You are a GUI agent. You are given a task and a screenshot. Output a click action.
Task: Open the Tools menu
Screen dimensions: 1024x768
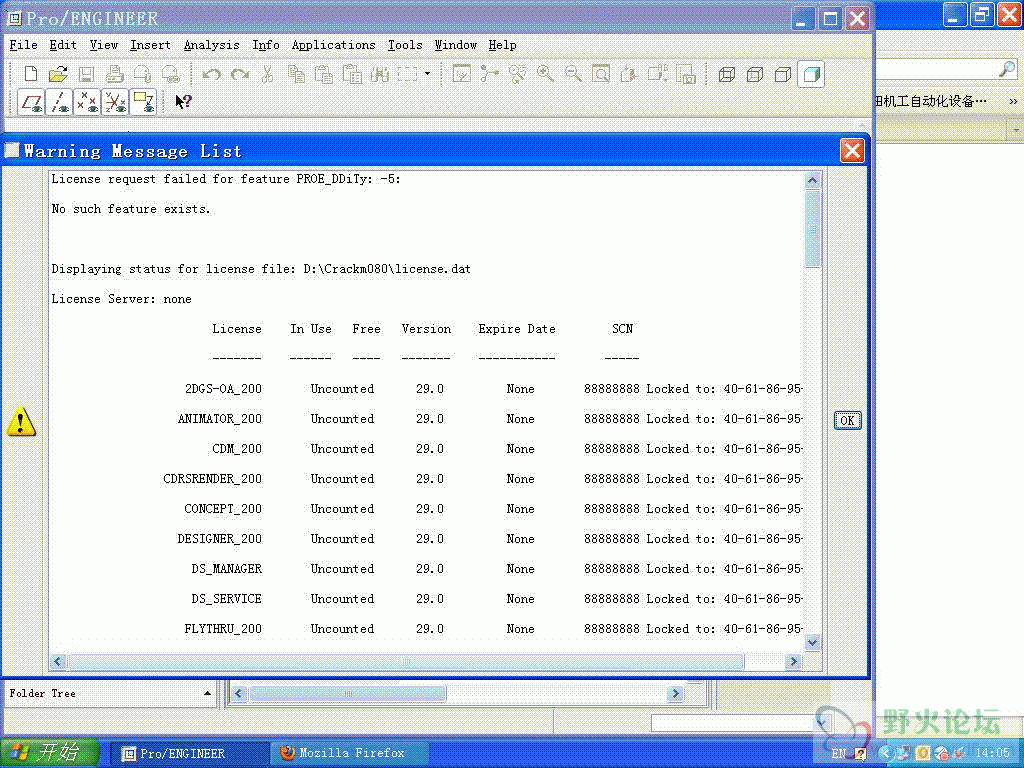point(405,45)
